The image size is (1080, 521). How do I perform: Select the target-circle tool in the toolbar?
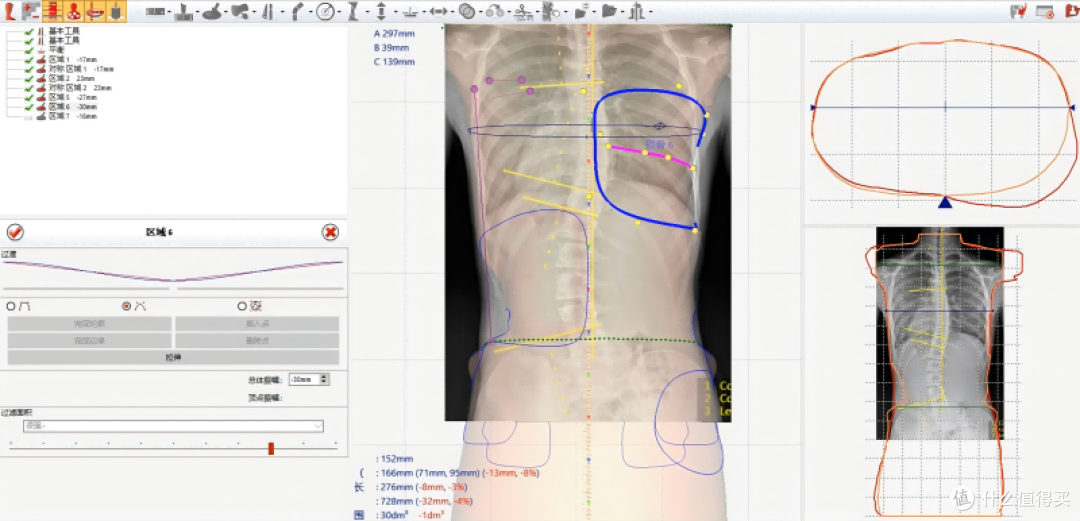click(x=325, y=11)
